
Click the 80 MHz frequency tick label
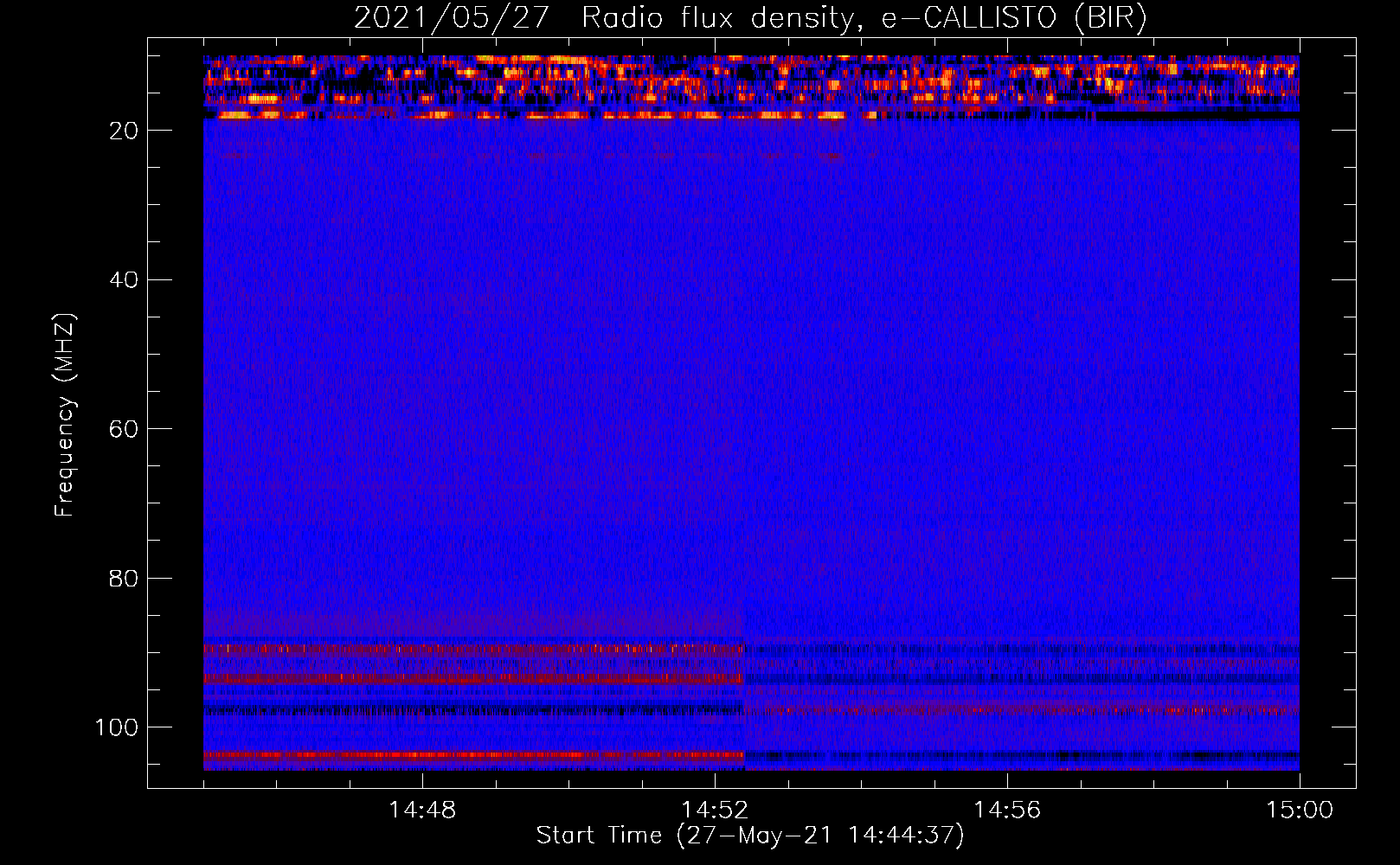[124, 579]
